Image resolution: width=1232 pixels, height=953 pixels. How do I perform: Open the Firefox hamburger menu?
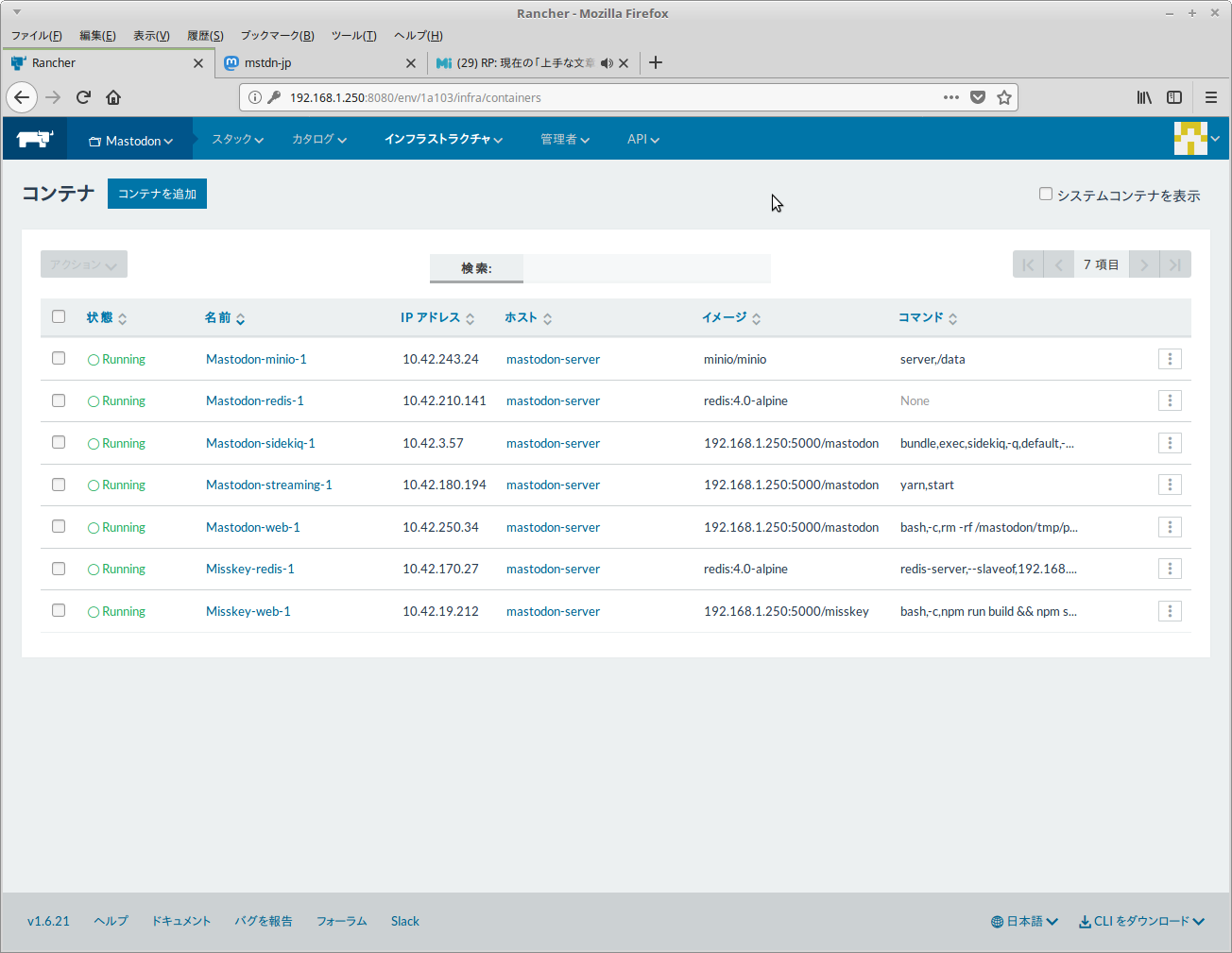(x=1210, y=97)
